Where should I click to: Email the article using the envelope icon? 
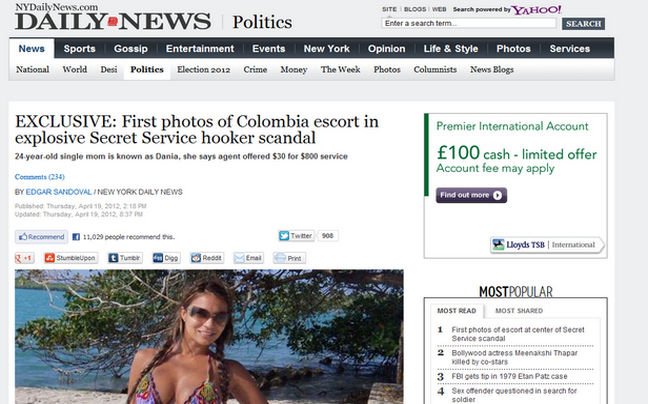coord(248,258)
